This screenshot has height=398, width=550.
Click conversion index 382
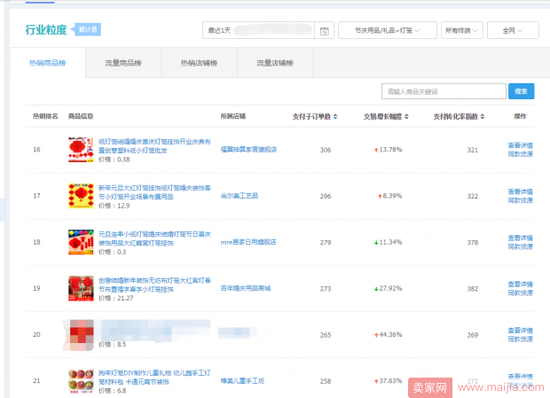click(x=472, y=289)
